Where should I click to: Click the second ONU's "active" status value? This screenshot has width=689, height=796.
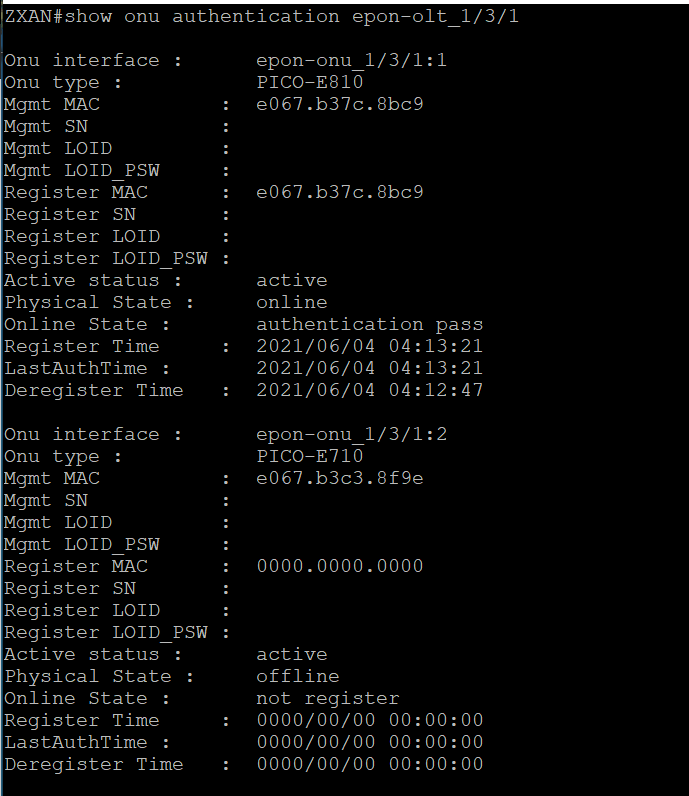point(291,654)
